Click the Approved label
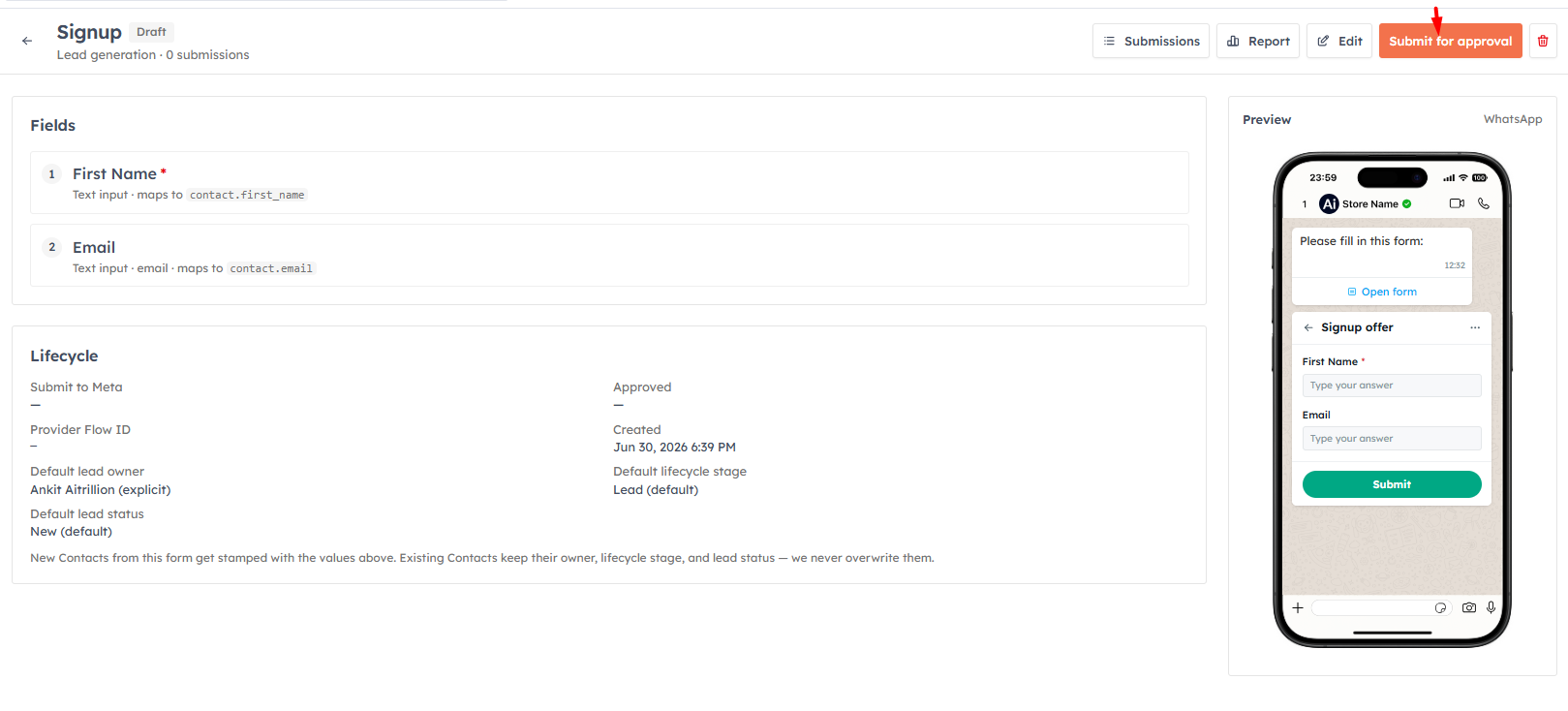This screenshot has width=1568, height=711. (642, 387)
